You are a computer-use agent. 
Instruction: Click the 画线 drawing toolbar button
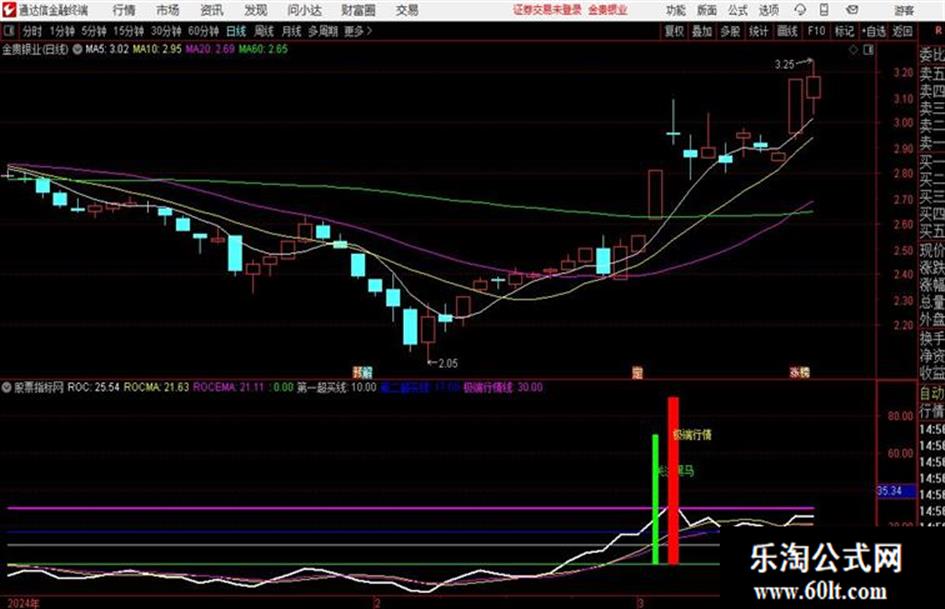787,31
